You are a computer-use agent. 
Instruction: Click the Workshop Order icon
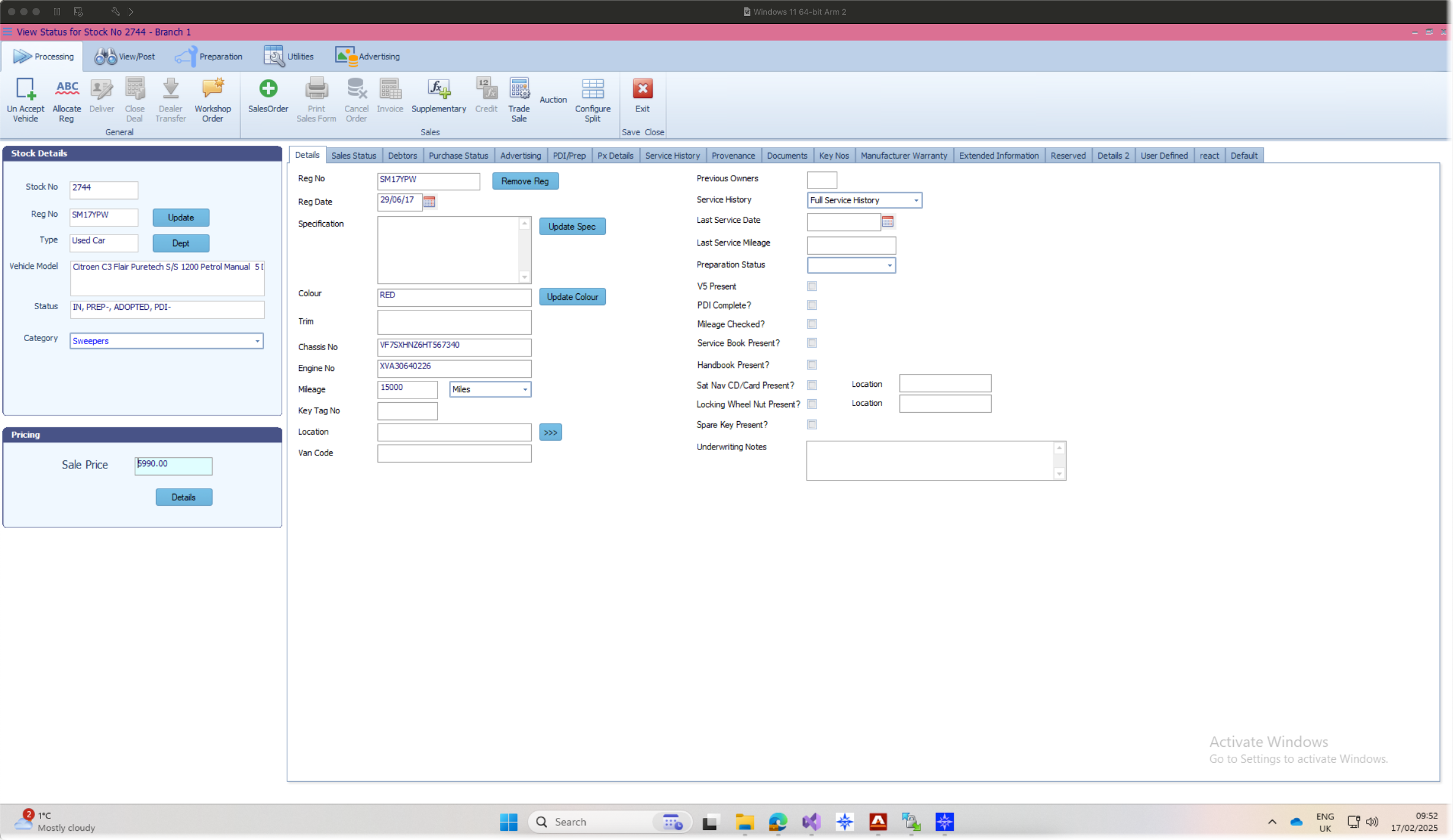[x=213, y=89]
